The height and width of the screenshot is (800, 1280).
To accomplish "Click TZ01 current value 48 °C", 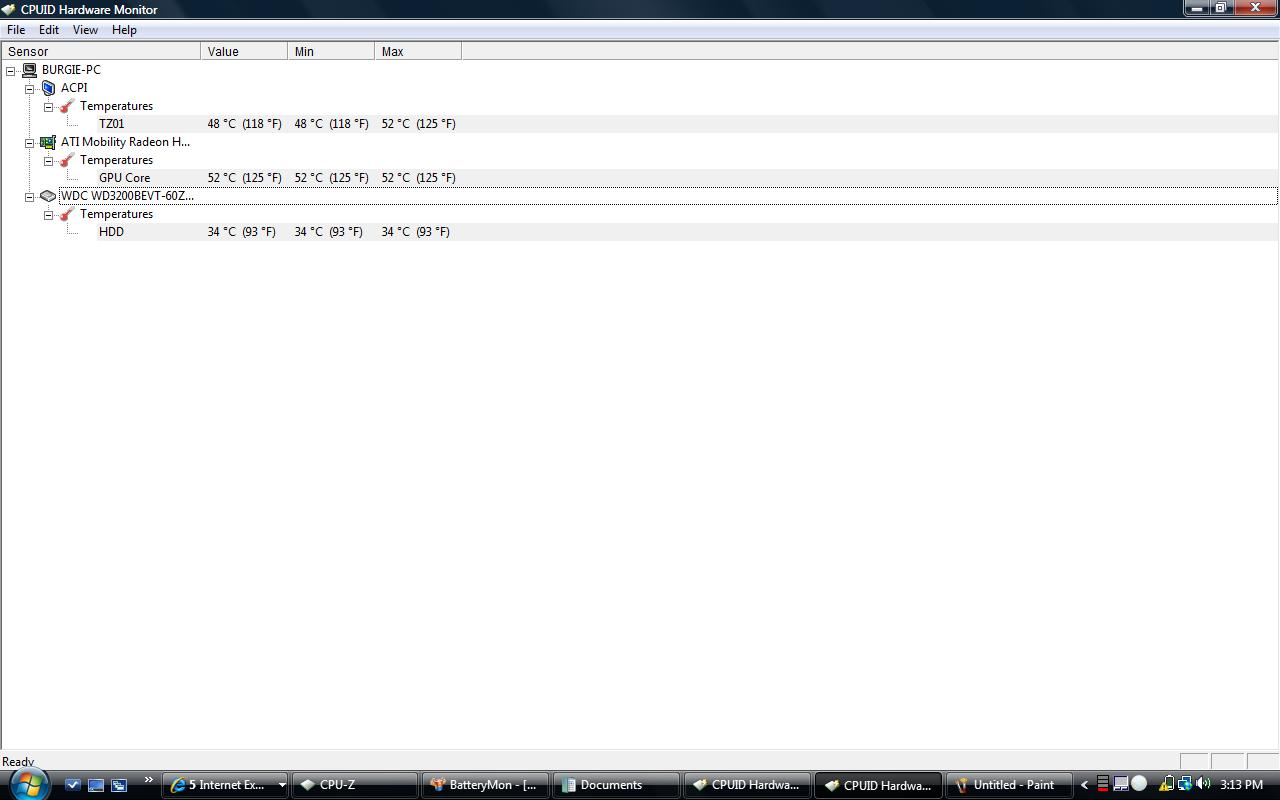I will (x=244, y=124).
